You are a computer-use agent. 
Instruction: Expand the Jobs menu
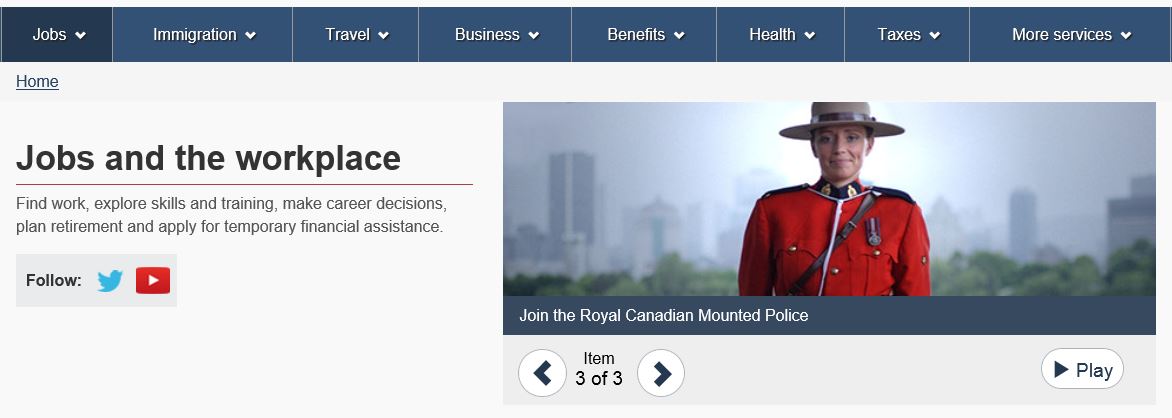point(58,35)
